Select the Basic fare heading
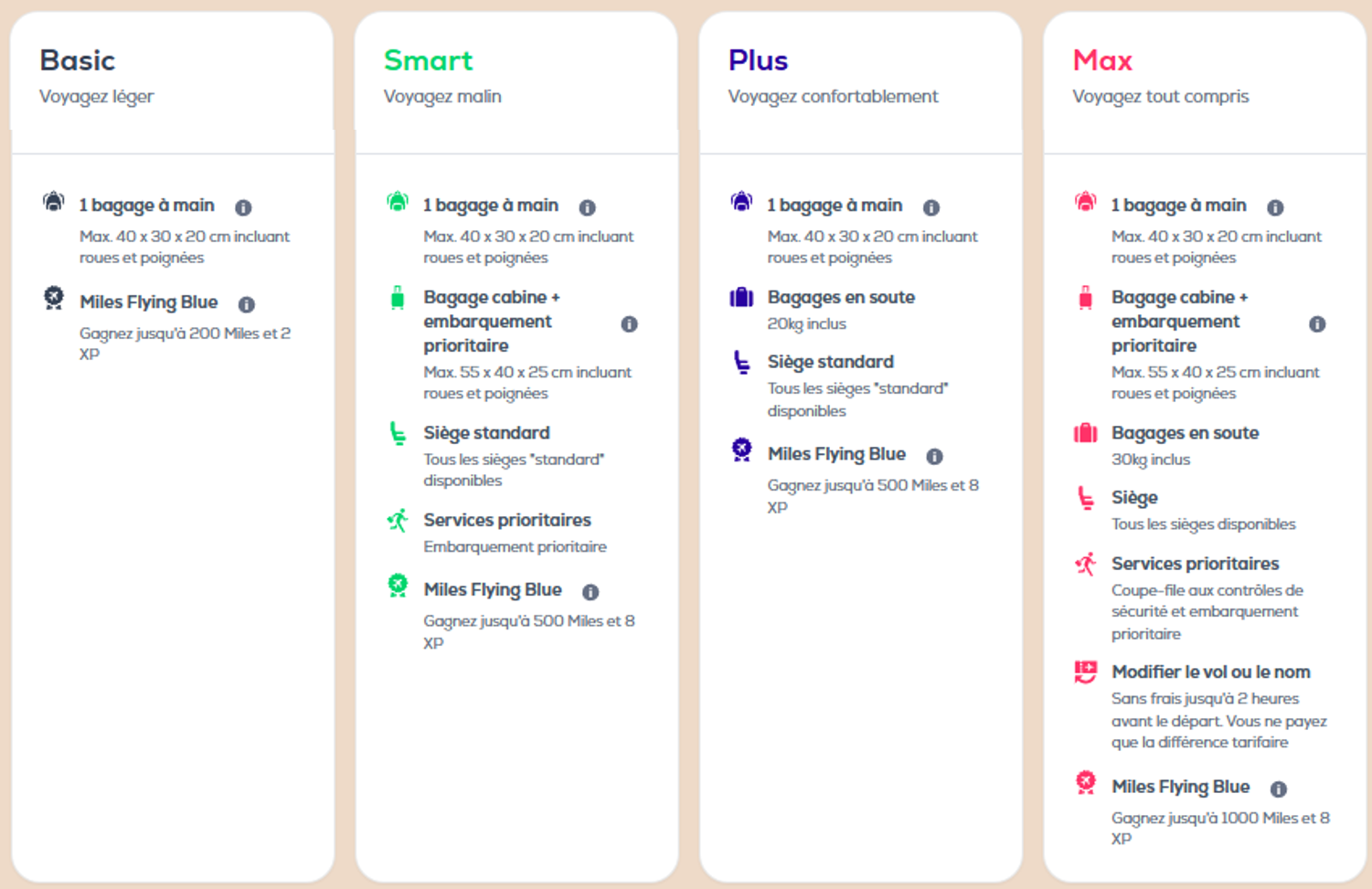1372x889 pixels. (78, 60)
